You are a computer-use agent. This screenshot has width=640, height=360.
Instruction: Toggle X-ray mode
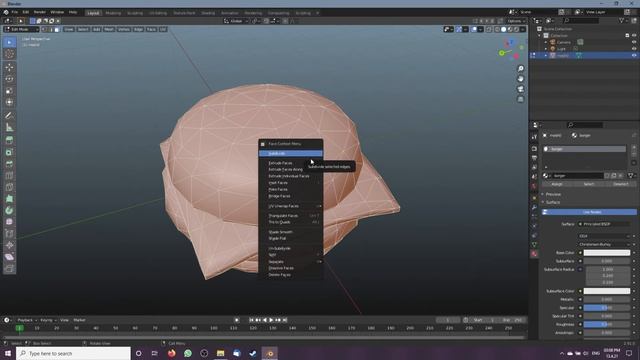[x=489, y=29]
